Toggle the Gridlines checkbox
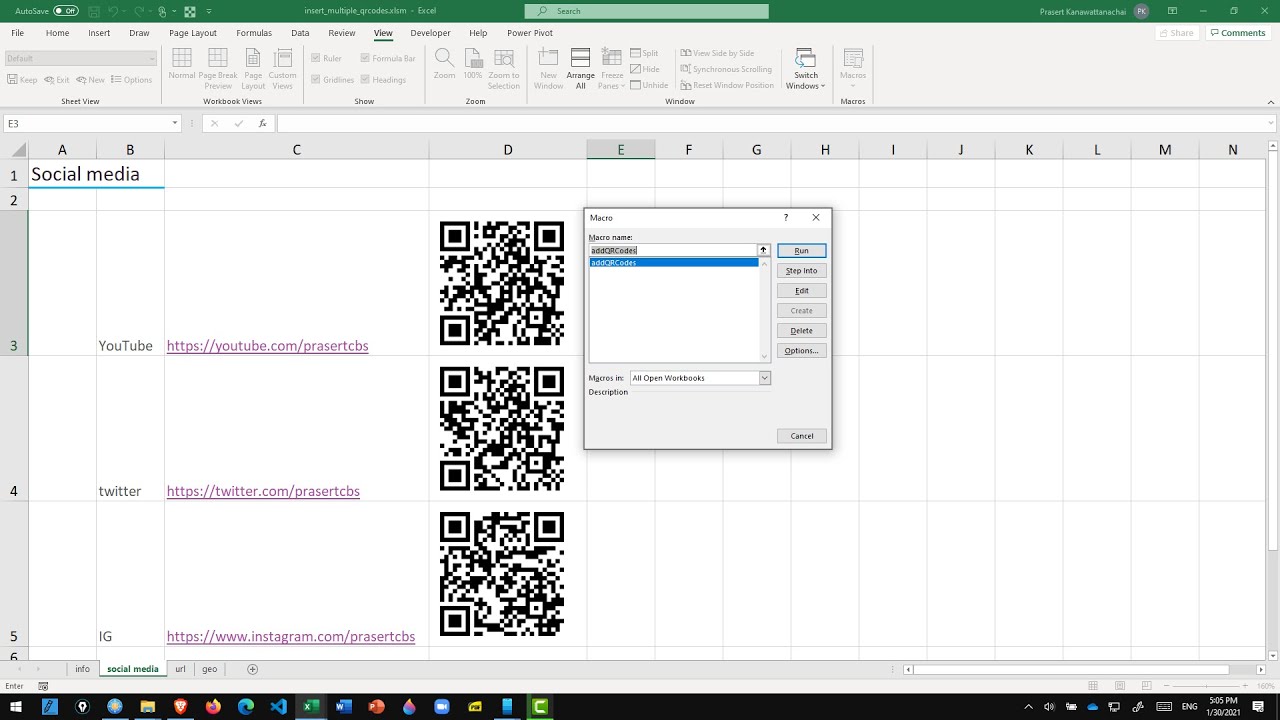The width and height of the screenshot is (1280, 720). click(316, 80)
